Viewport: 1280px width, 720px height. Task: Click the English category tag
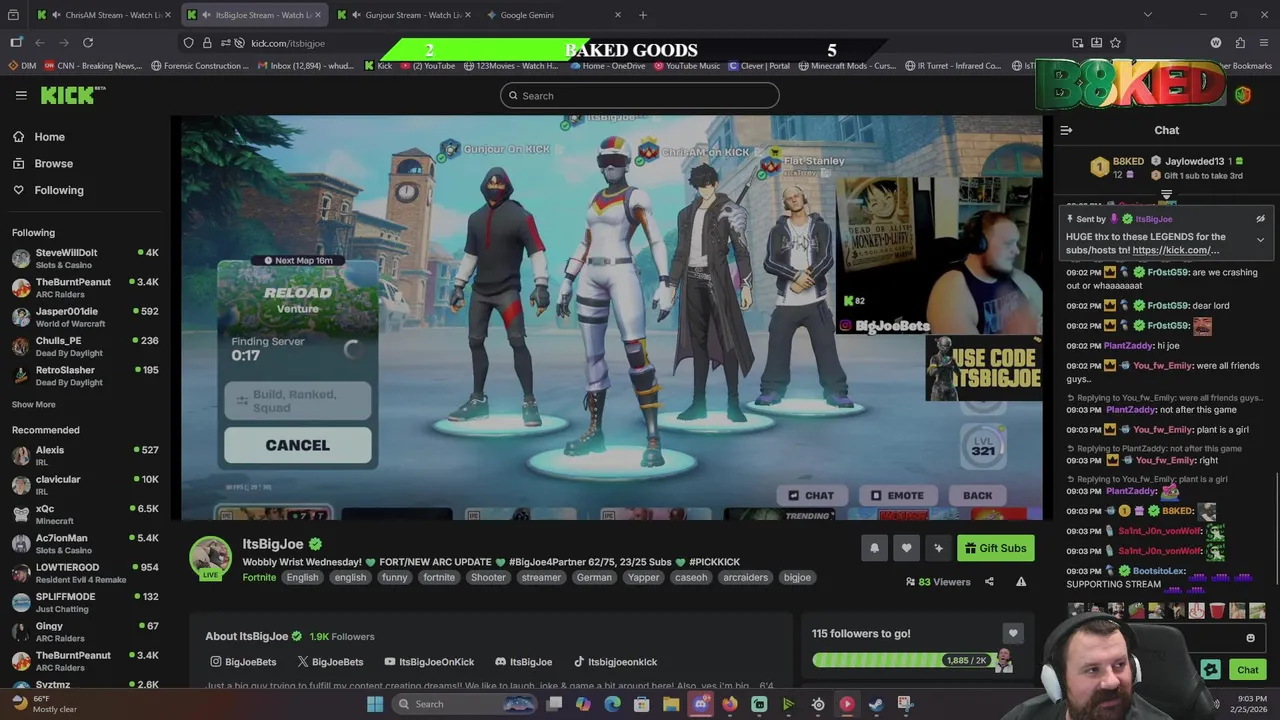pyautogui.click(x=302, y=577)
